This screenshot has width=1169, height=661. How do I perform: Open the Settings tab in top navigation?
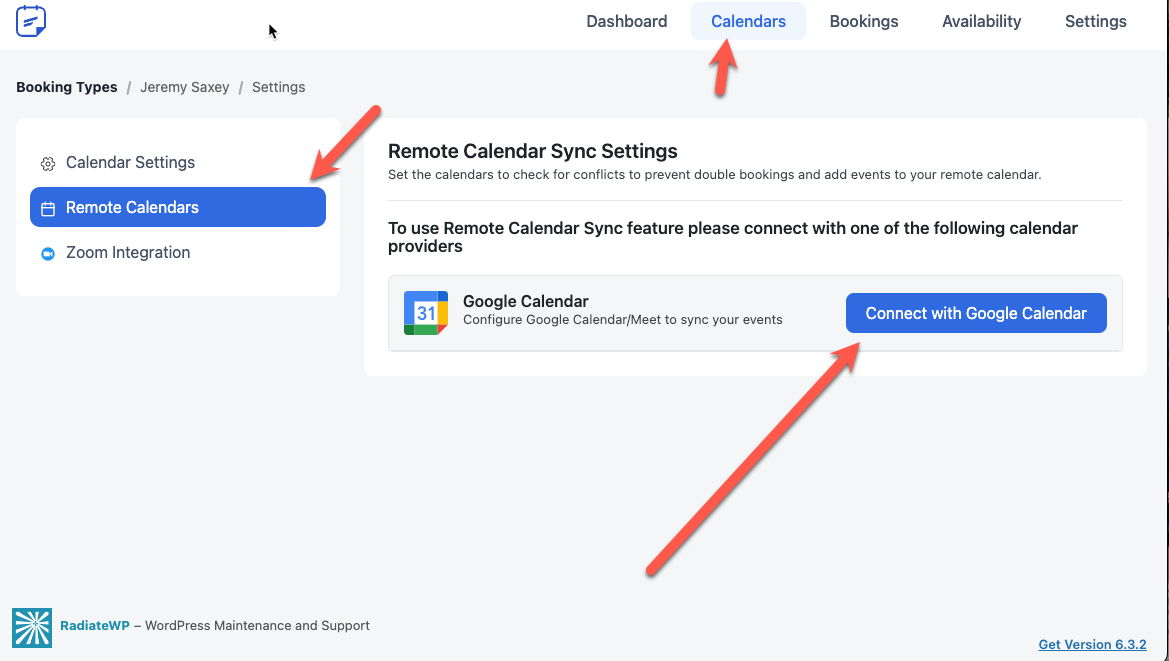click(x=1095, y=21)
